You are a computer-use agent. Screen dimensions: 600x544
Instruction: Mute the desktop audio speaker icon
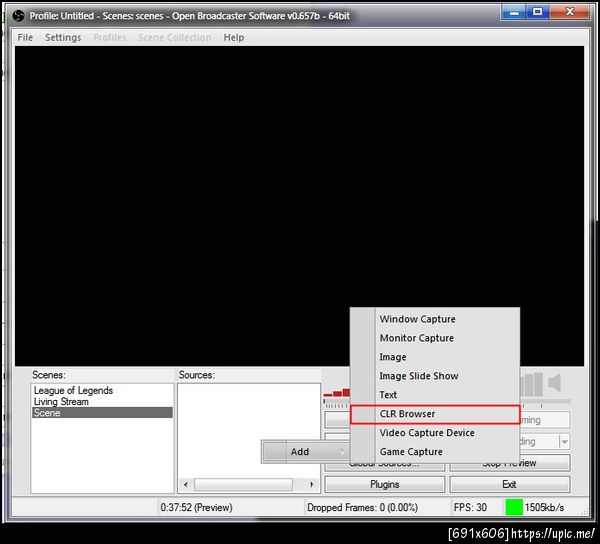click(x=554, y=383)
